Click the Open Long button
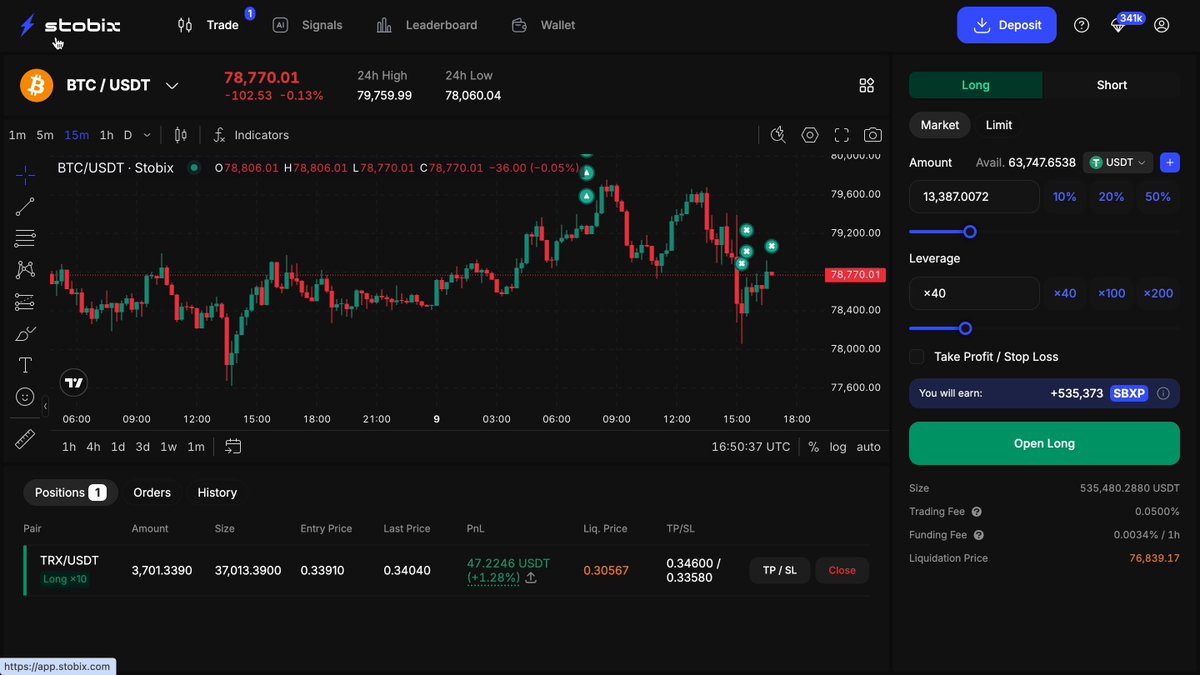This screenshot has height=675, width=1200. coord(1044,443)
